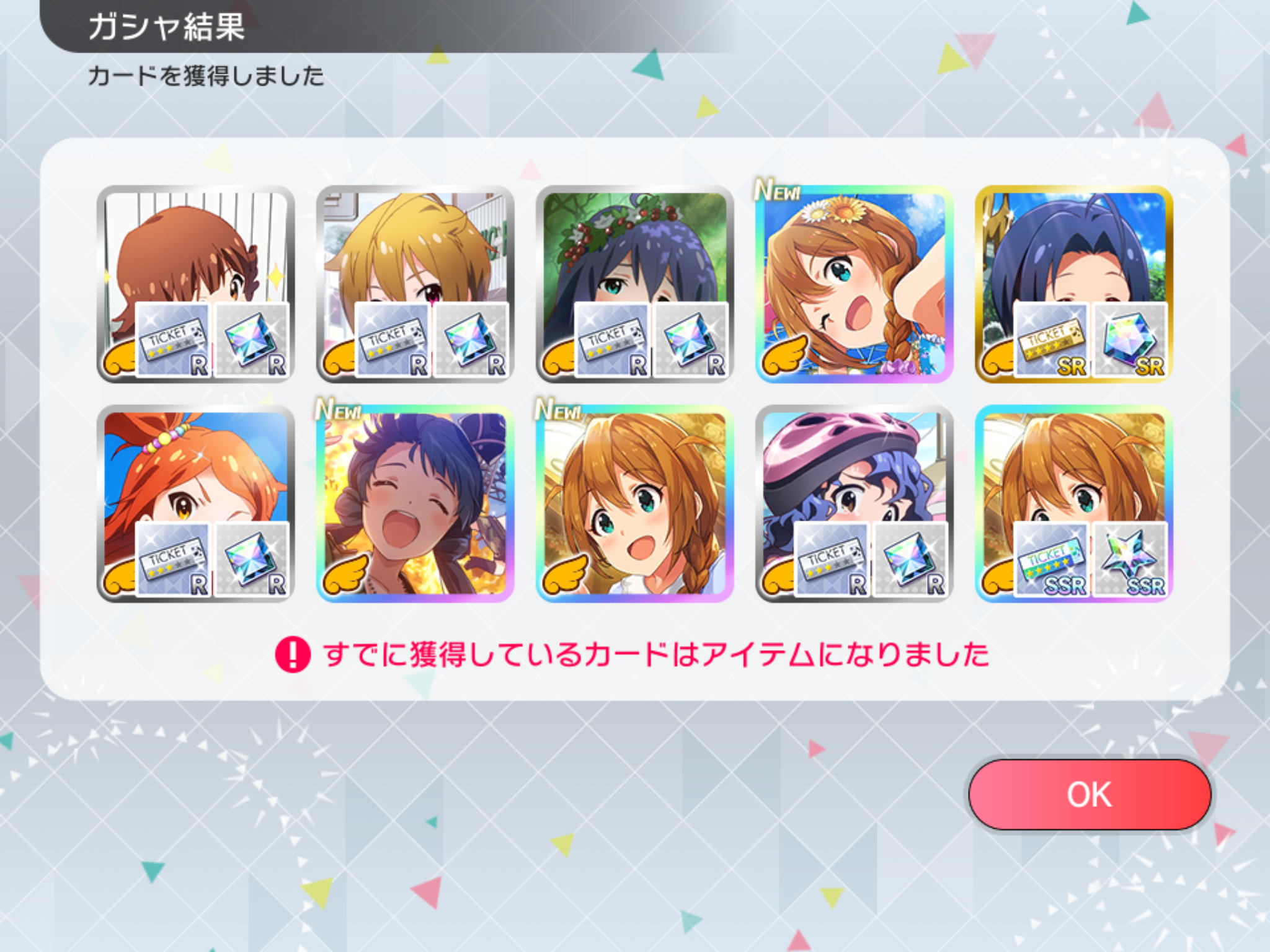Screen dimensions: 1270x952
Task: Tap the SSR star piece icon
Action: (1129, 559)
